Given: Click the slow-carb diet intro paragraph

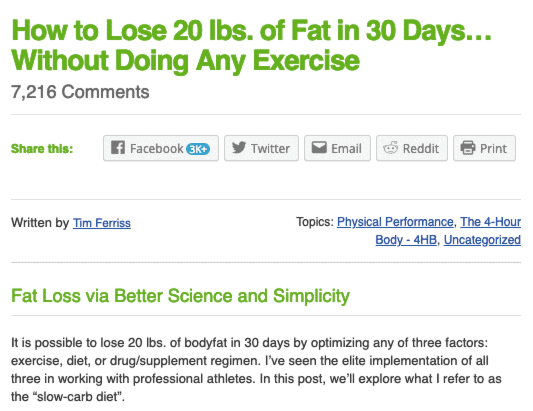Looking at the screenshot, I should point(256,370).
